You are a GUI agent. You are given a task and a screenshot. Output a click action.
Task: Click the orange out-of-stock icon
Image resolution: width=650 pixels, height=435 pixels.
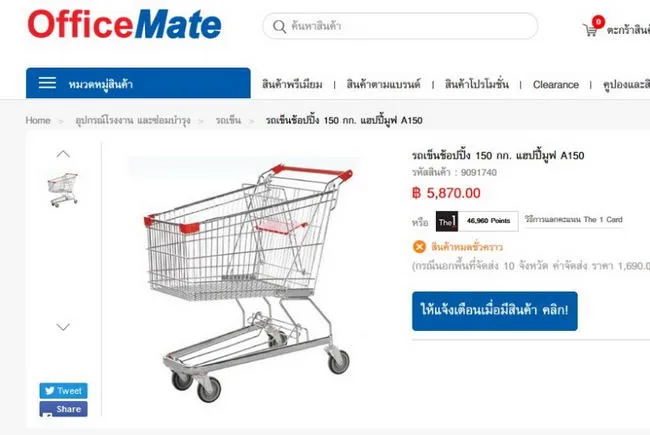point(419,247)
